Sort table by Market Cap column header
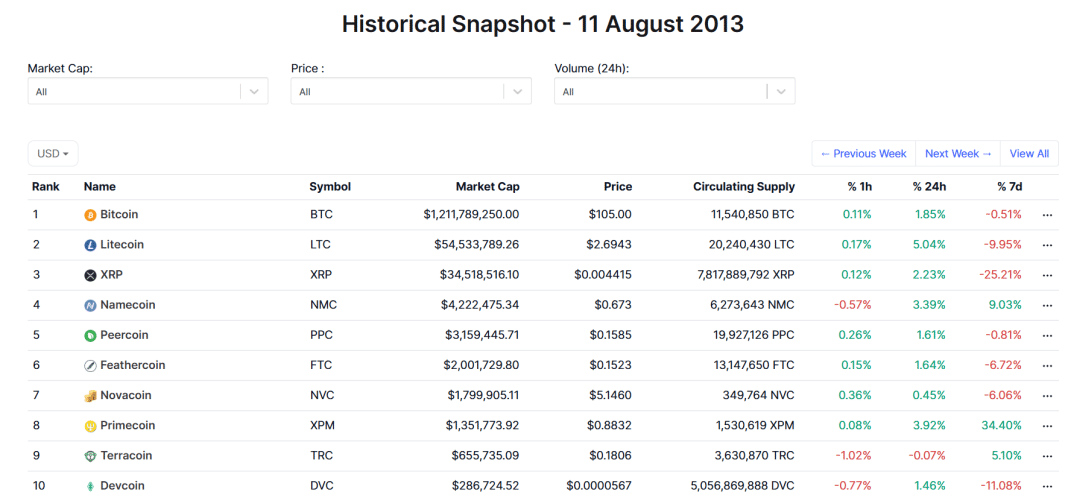The height and width of the screenshot is (498, 1068). tap(487, 187)
